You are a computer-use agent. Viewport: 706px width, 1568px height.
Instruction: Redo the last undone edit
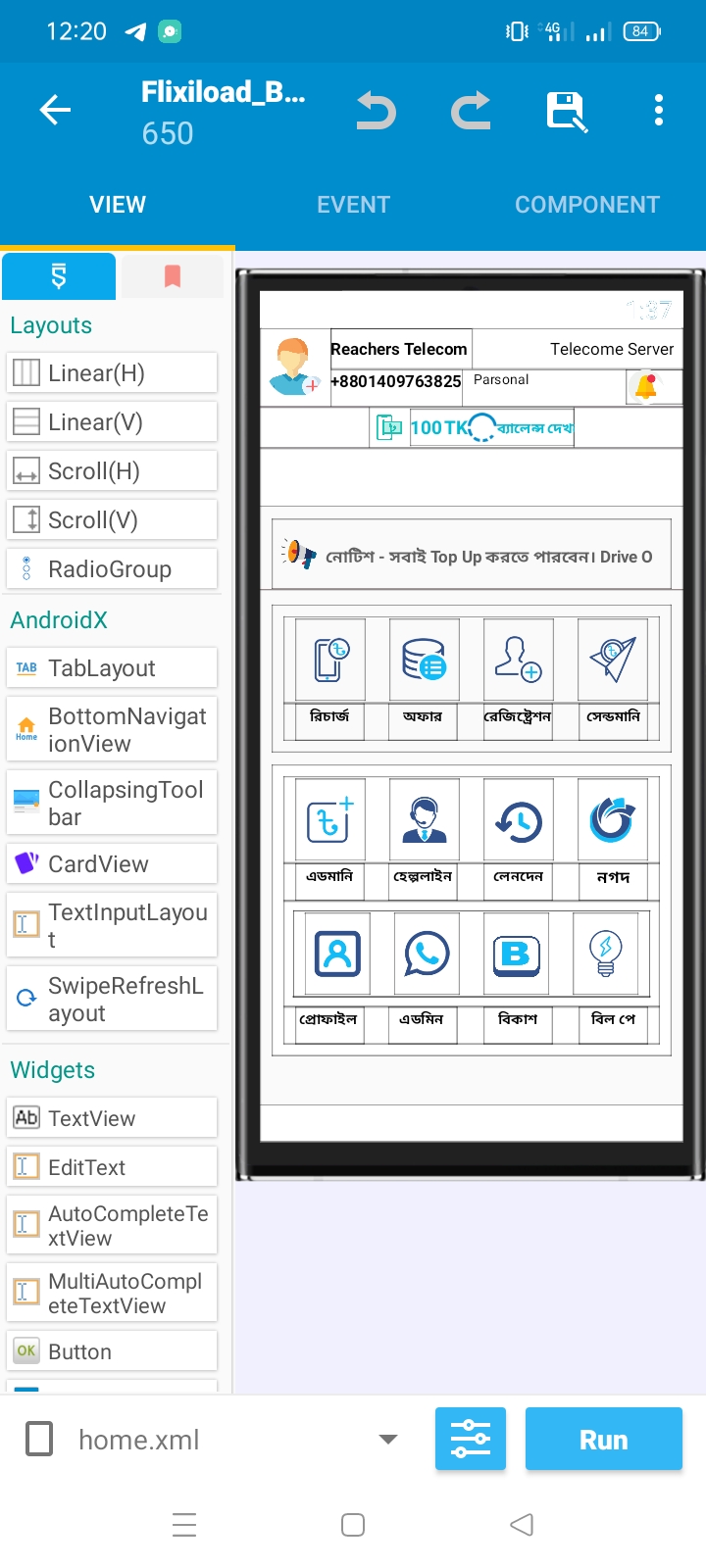pyautogui.click(x=471, y=111)
